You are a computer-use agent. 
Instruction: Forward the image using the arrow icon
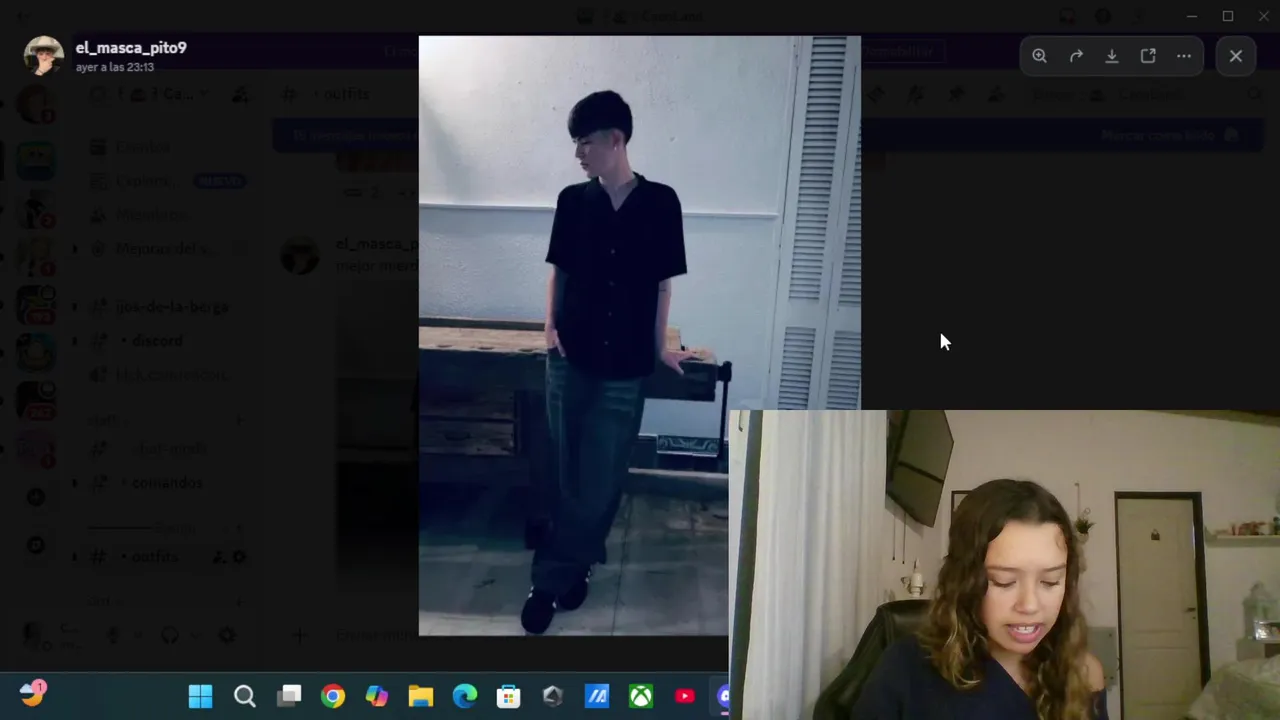(x=1076, y=56)
